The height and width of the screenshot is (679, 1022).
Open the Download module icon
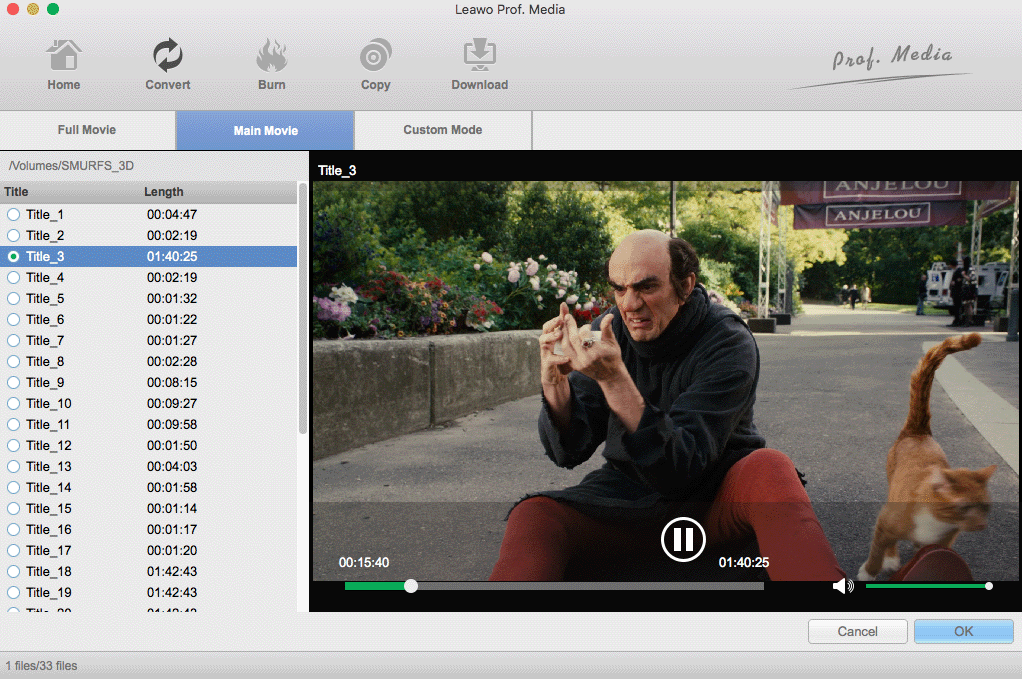coord(480,55)
